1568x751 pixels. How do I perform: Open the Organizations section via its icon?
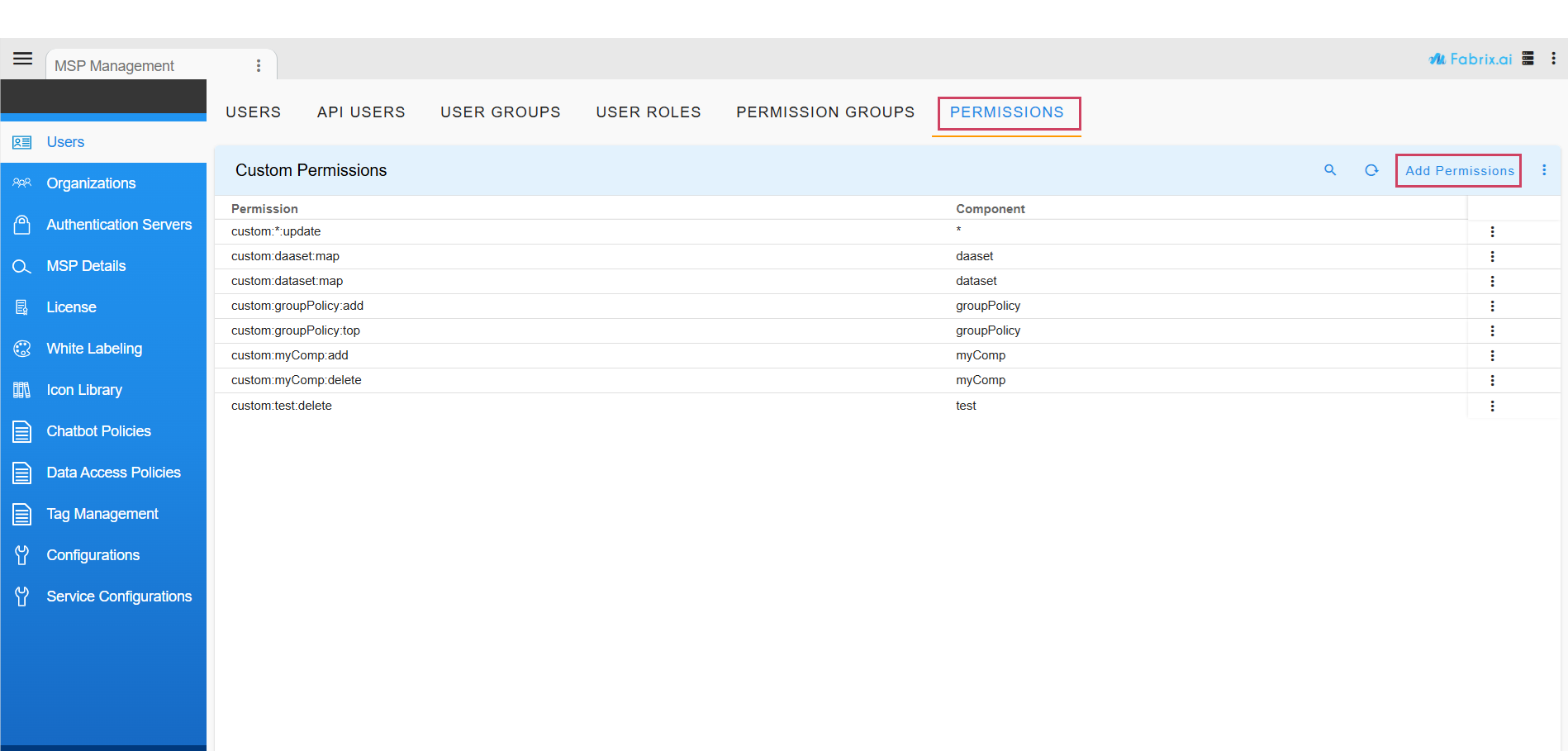pos(21,183)
